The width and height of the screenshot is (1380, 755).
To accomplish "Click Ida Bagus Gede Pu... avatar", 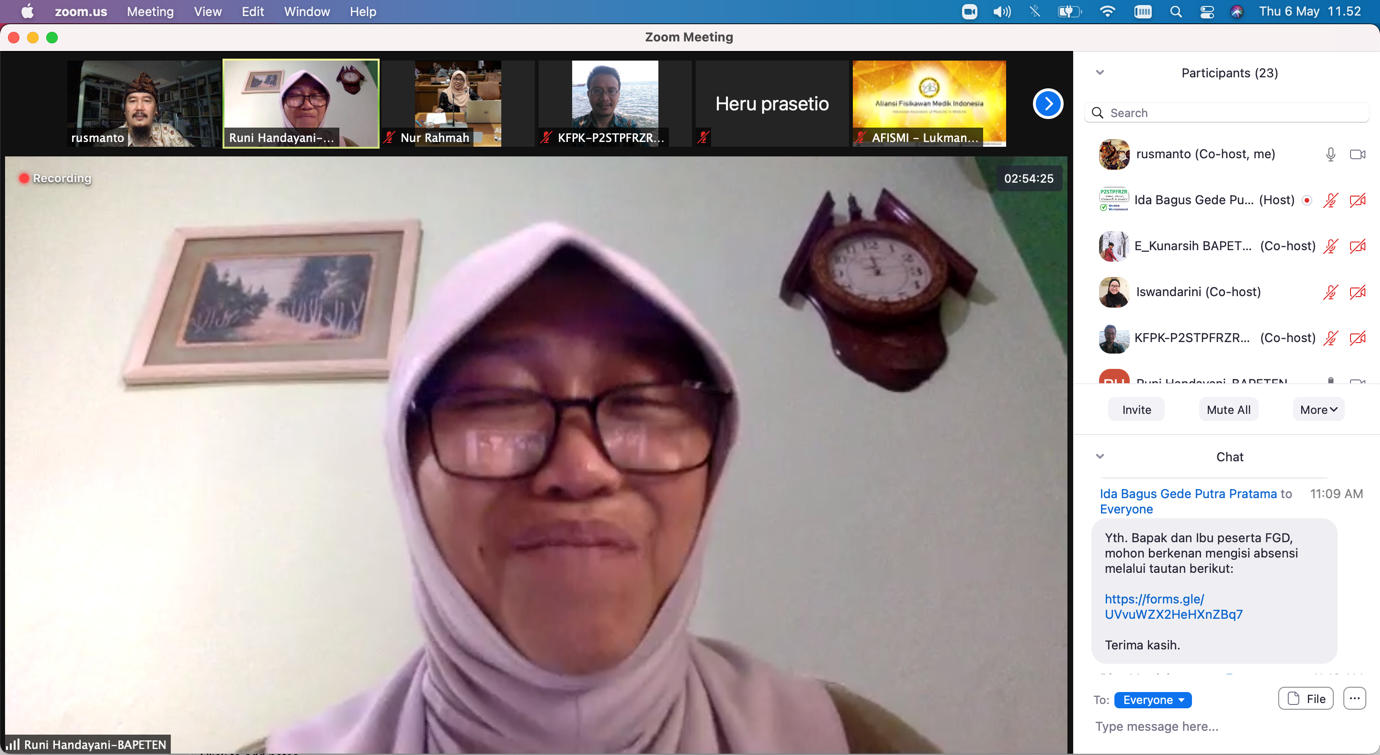I will point(1114,200).
